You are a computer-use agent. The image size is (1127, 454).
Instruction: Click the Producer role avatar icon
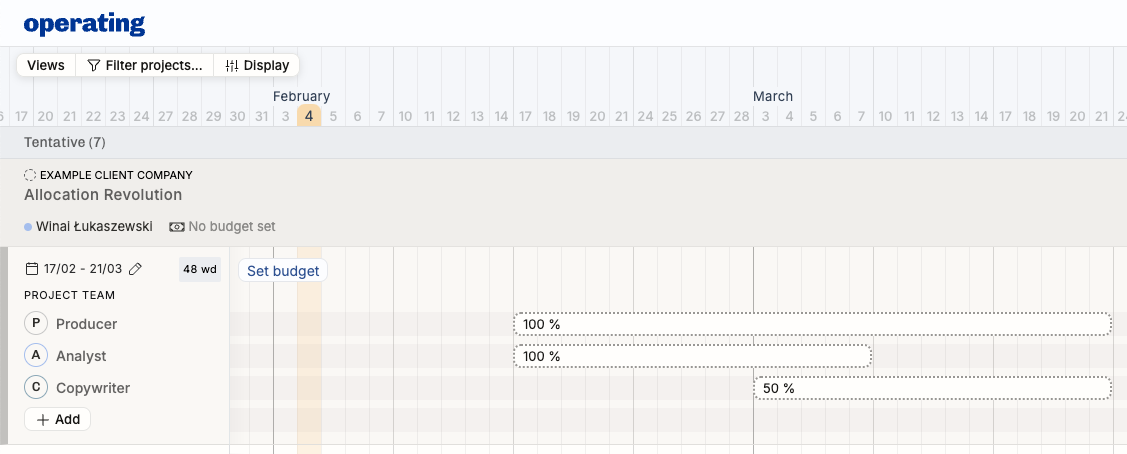pyautogui.click(x=36, y=324)
